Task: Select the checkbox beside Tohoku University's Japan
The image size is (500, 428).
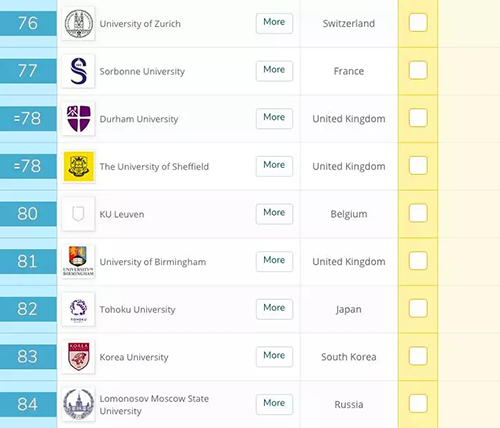Action: 418,308
